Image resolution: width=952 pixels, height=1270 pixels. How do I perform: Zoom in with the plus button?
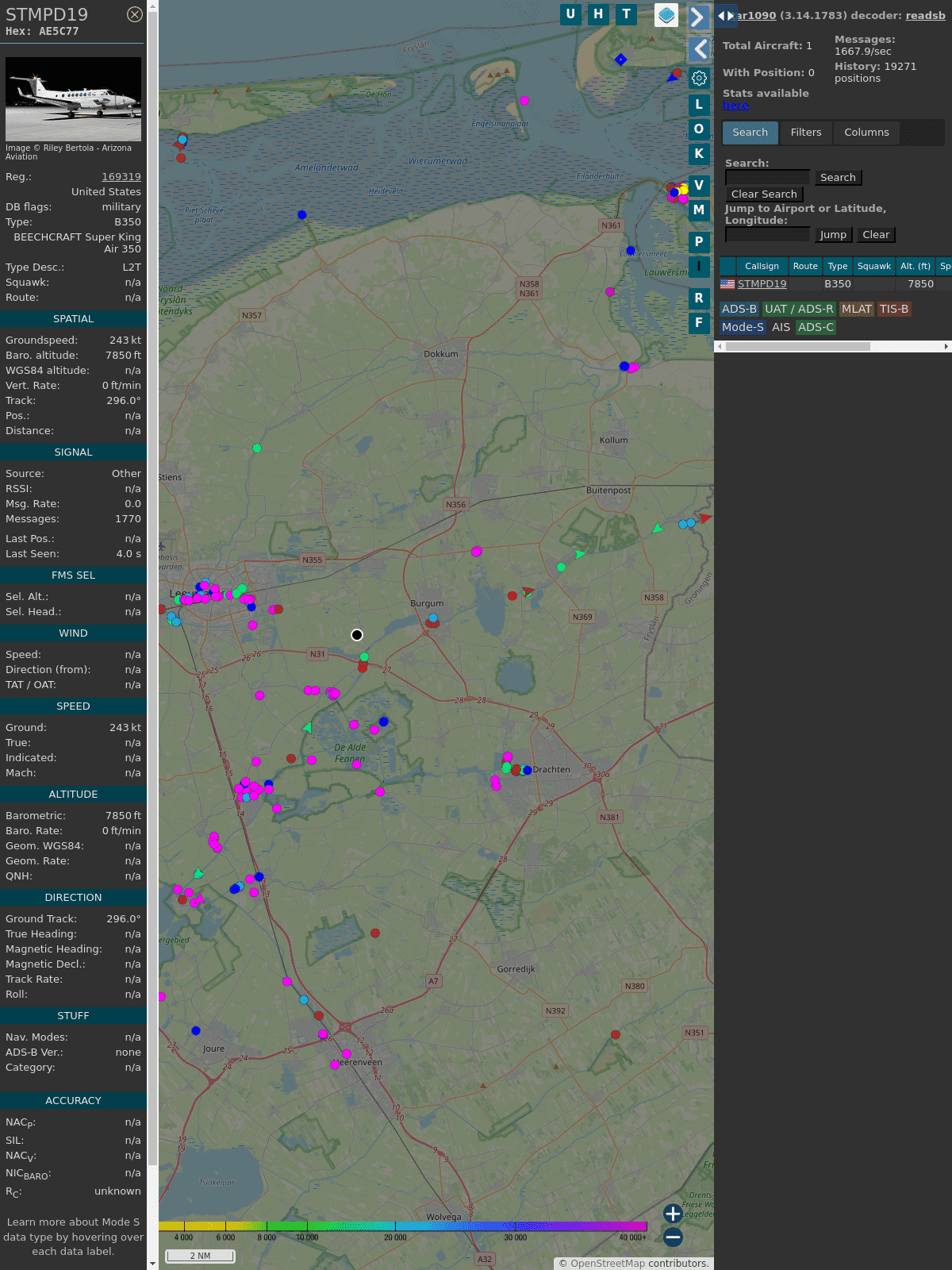[x=673, y=1214]
